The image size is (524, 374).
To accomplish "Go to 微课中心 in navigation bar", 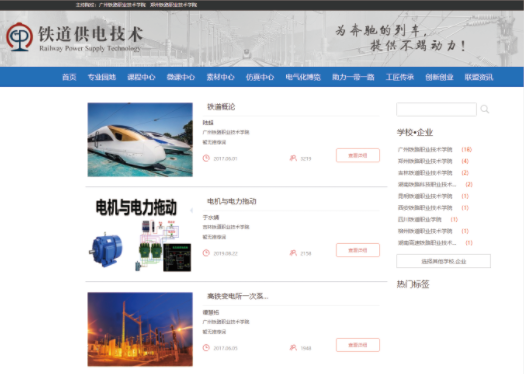I will 180,77.
